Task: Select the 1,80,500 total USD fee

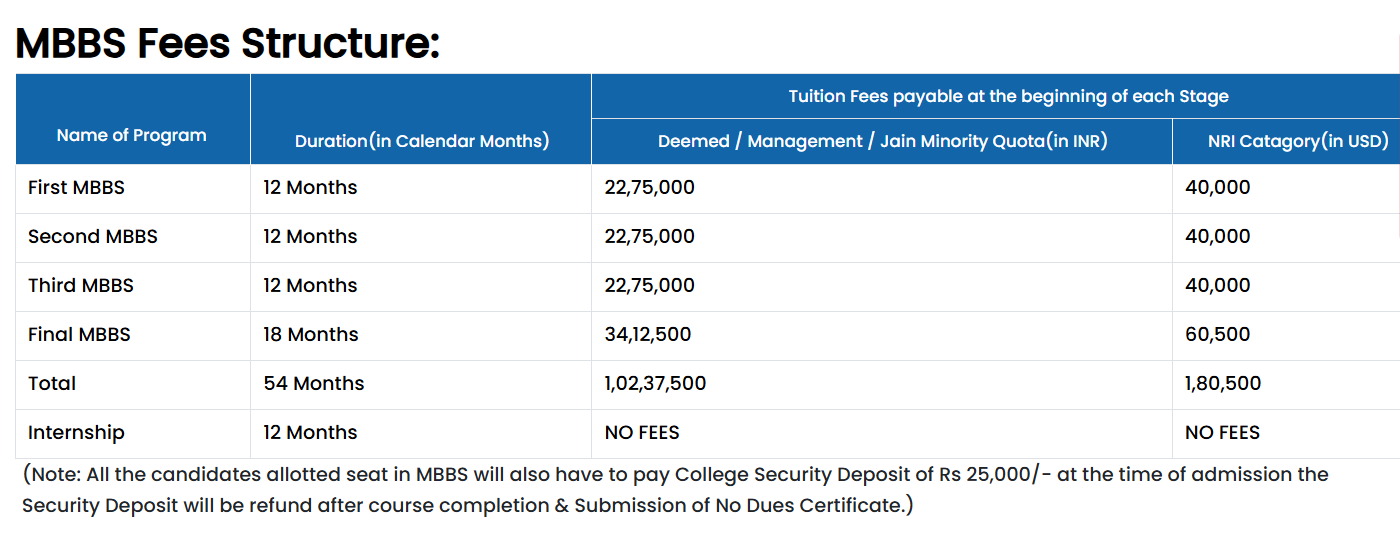Action: tap(1223, 383)
